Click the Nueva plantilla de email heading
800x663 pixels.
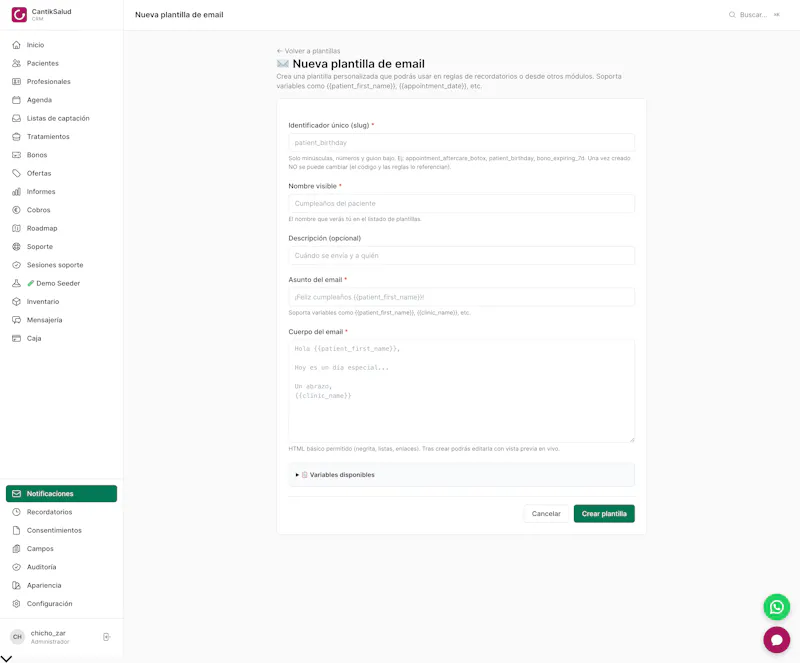358,64
